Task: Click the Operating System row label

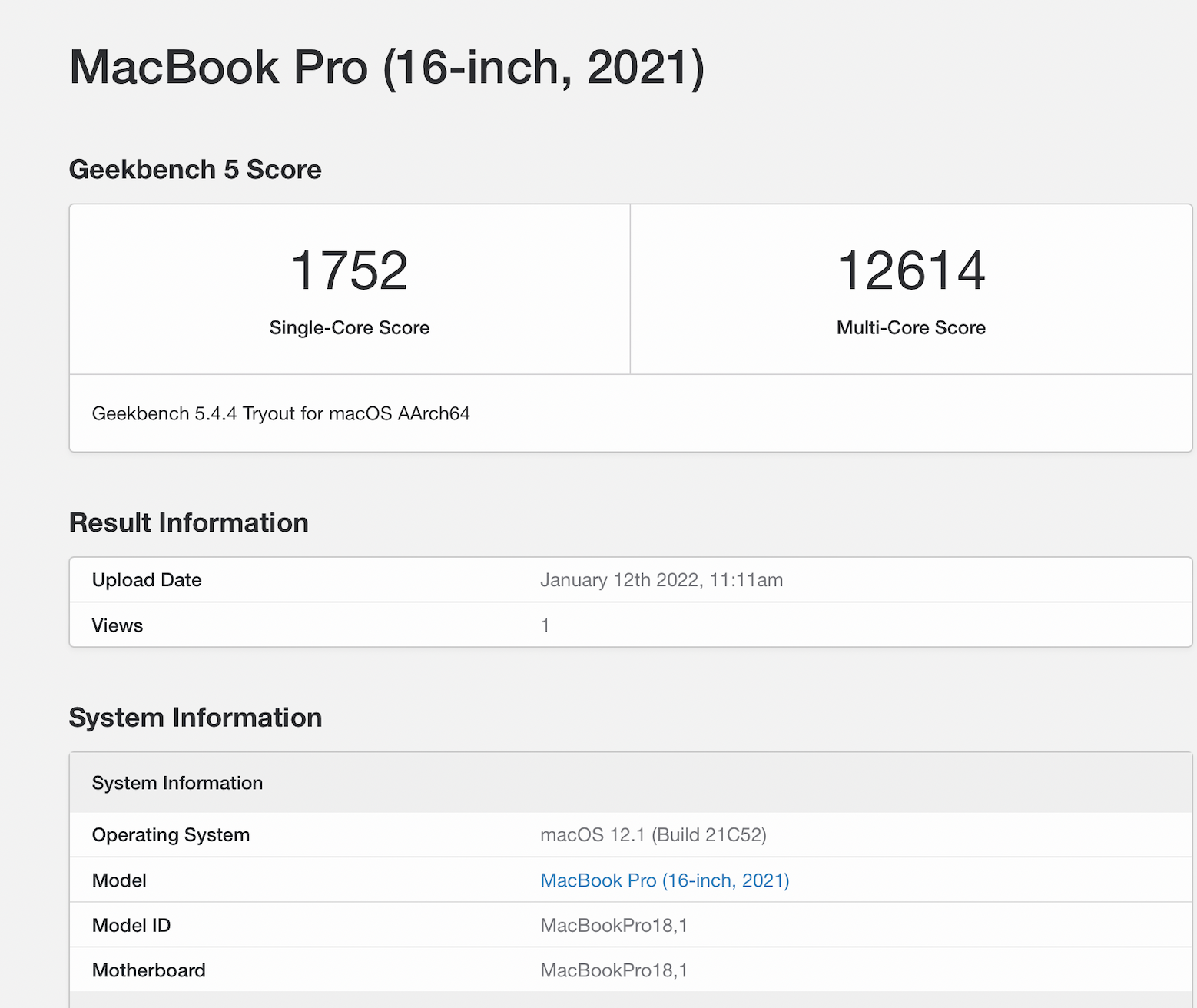Action: (x=171, y=835)
